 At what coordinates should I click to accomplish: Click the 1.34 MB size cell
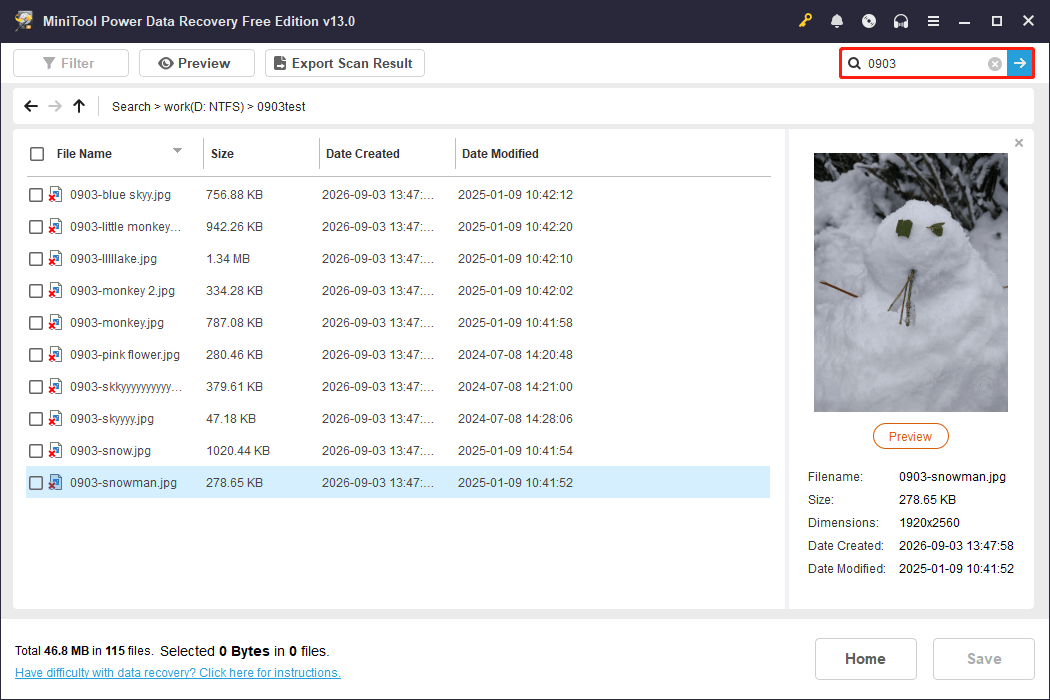click(x=228, y=259)
